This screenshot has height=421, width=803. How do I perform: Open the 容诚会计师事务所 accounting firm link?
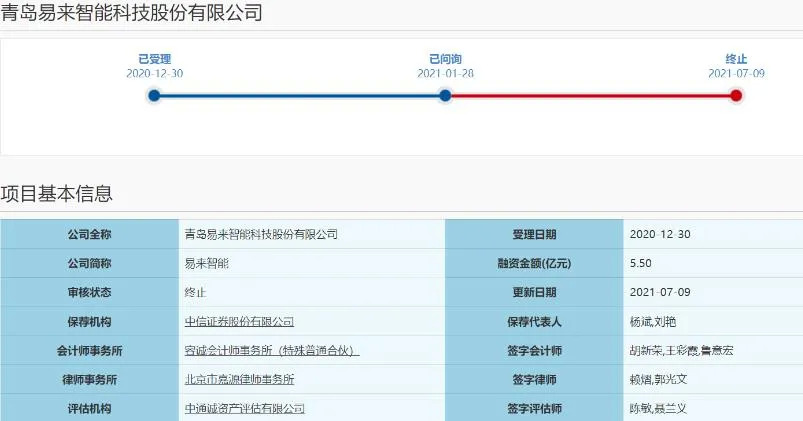[271, 350]
